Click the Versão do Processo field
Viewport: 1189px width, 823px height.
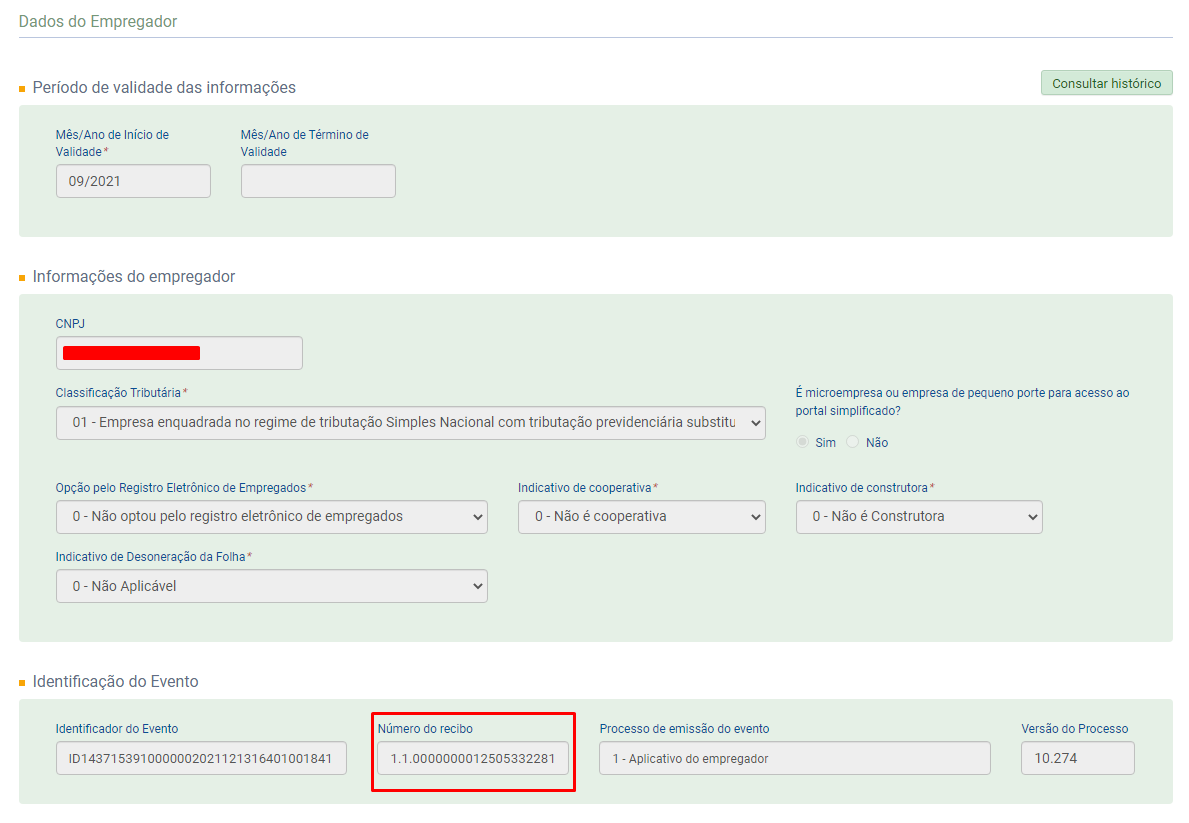point(1077,758)
